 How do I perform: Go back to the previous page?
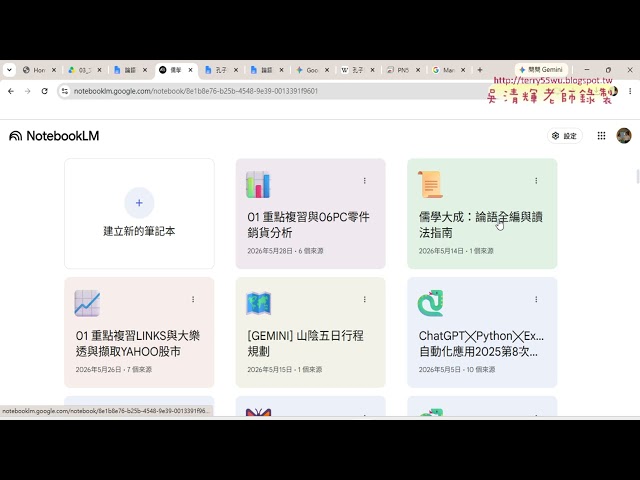coord(11,91)
